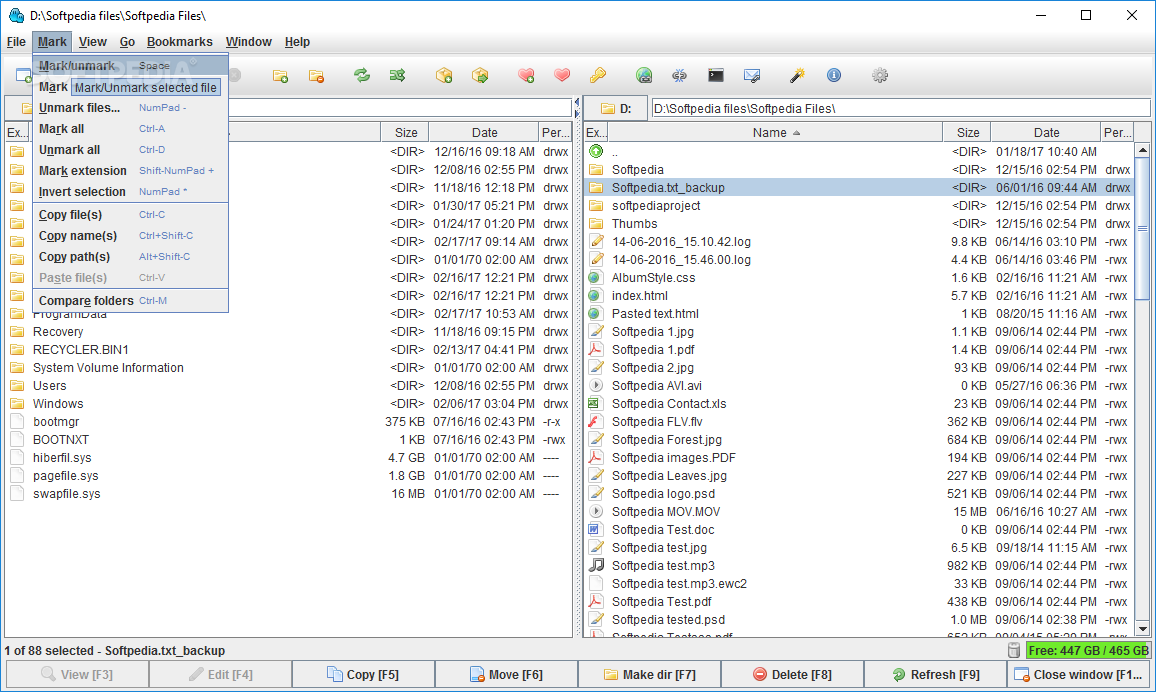This screenshot has height=692, width=1156.
Task: Collapse left panel with splitter left arrow
Action: [x=577, y=102]
